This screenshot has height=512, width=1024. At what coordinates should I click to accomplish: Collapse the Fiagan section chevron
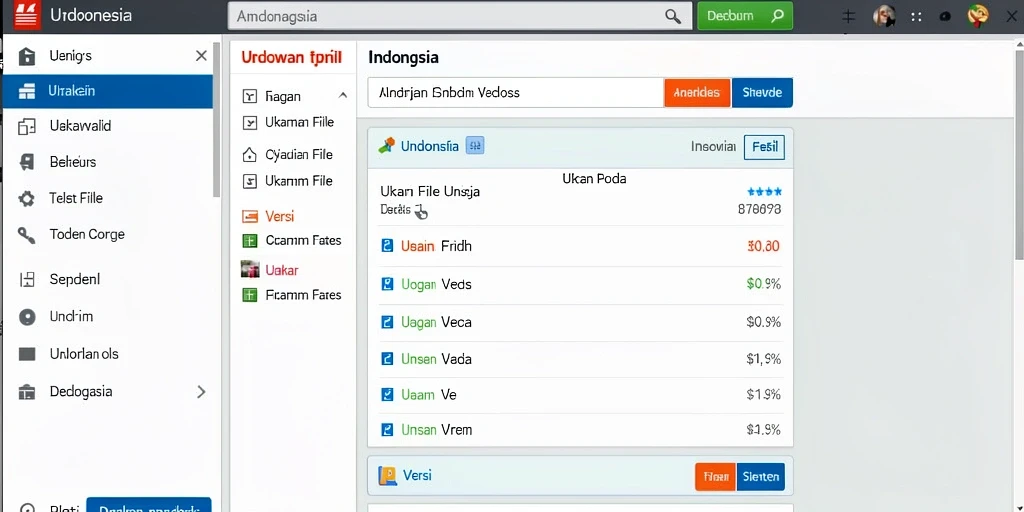pyautogui.click(x=343, y=96)
